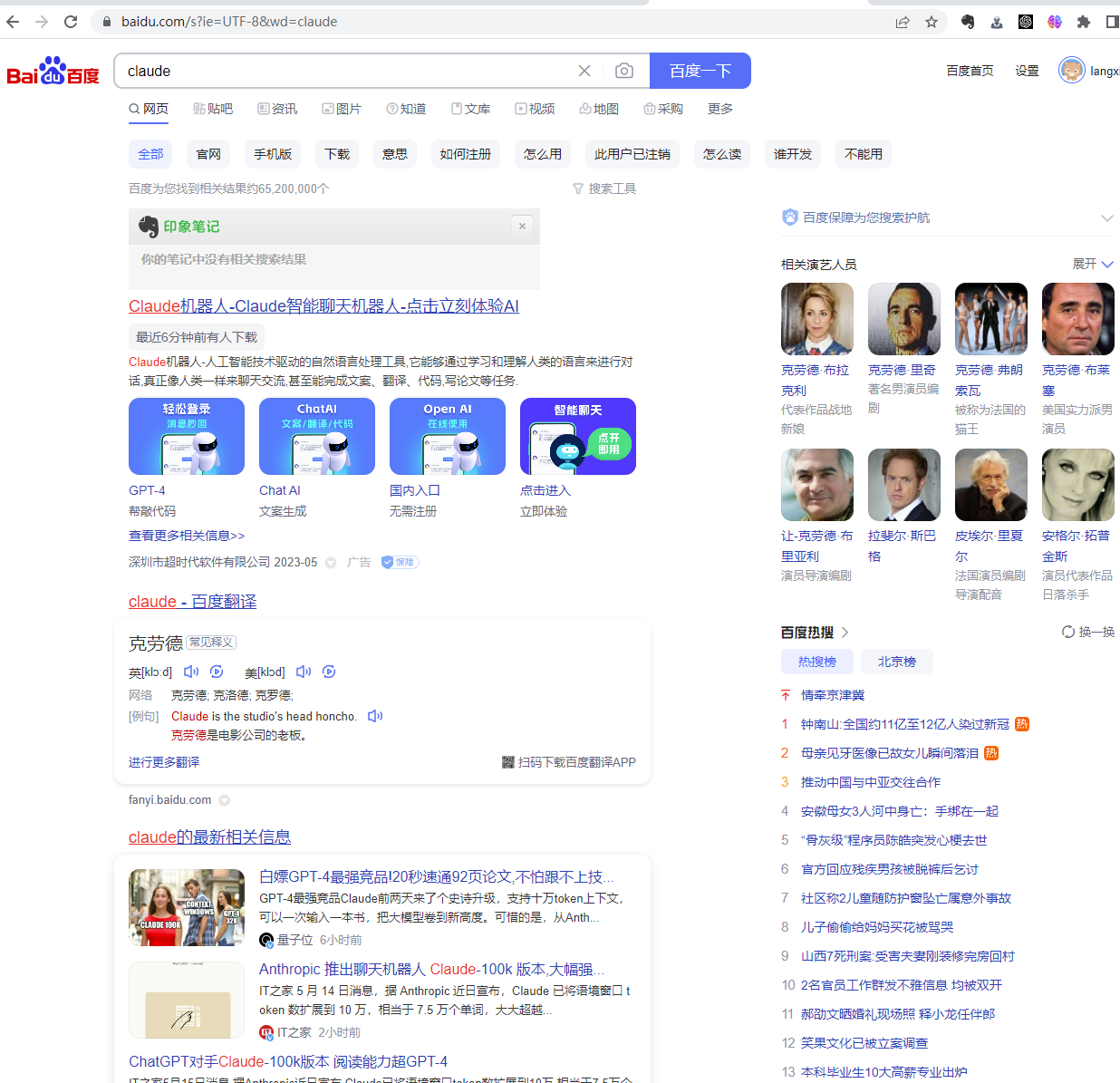Click British pronunciation record/repeat icon
This screenshot has width=1120, height=1083.
[x=217, y=672]
